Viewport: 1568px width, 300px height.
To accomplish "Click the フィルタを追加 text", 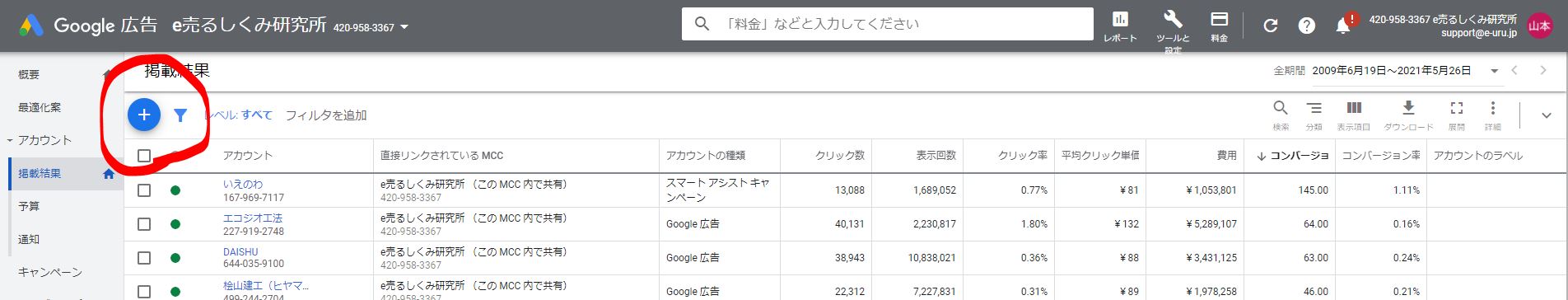I will pos(326,115).
